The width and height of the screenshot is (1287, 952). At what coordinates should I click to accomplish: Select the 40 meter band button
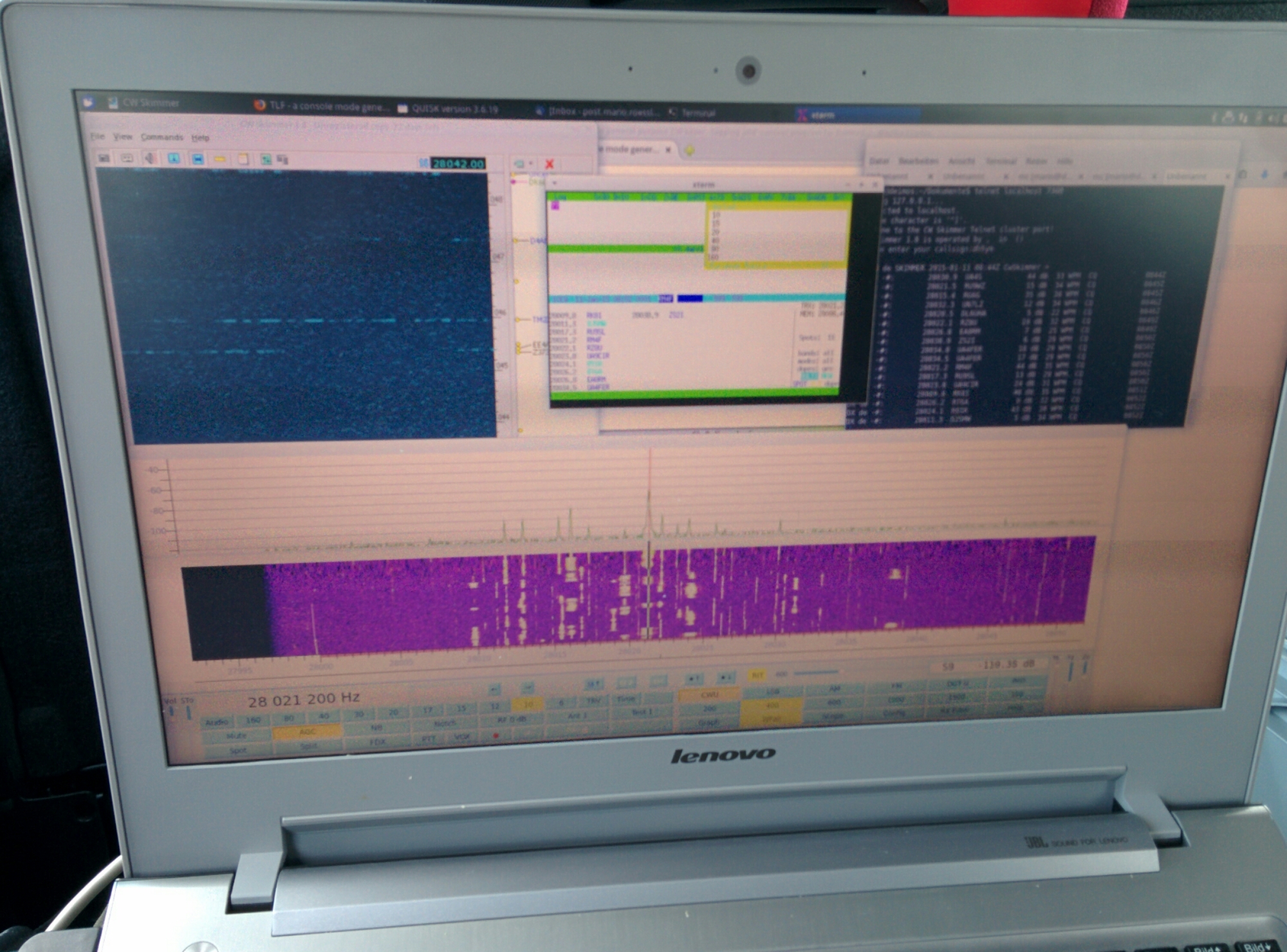click(x=324, y=716)
